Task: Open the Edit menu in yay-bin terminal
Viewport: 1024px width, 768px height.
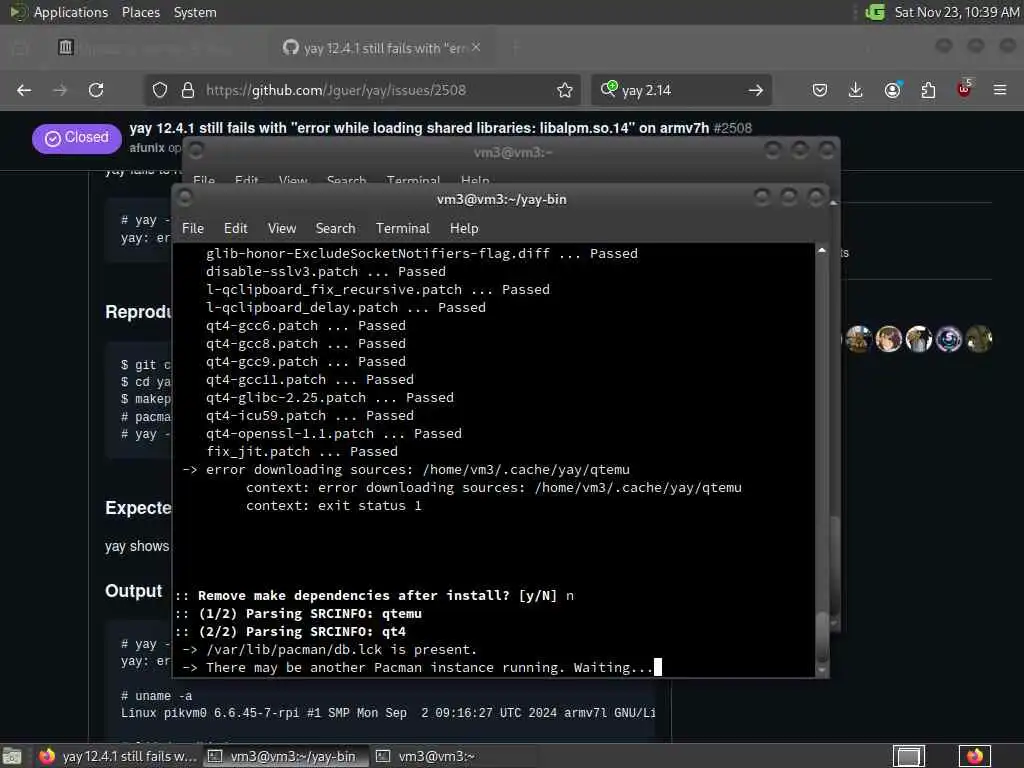Action: pos(236,229)
